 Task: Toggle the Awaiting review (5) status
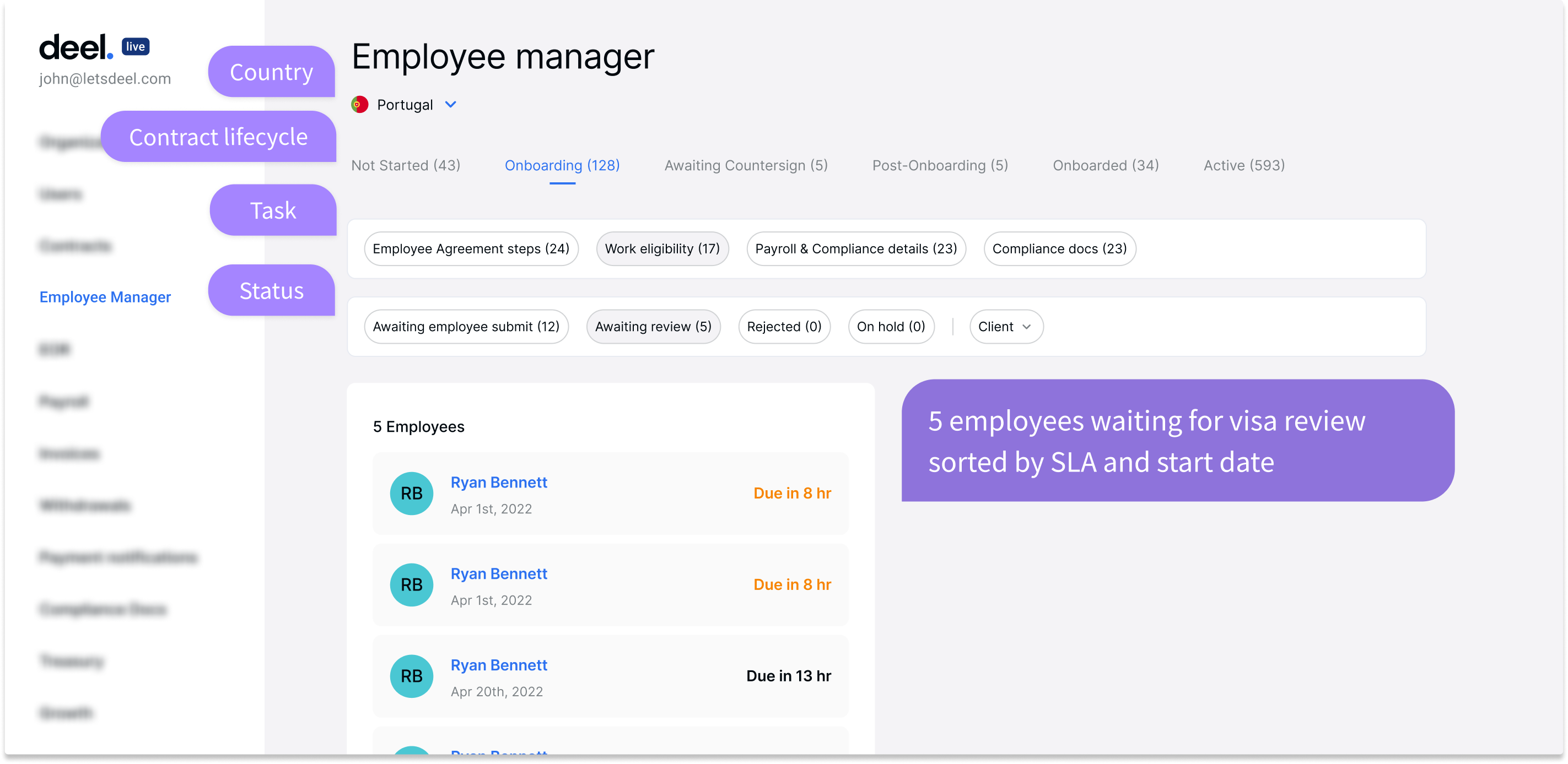coord(654,327)
